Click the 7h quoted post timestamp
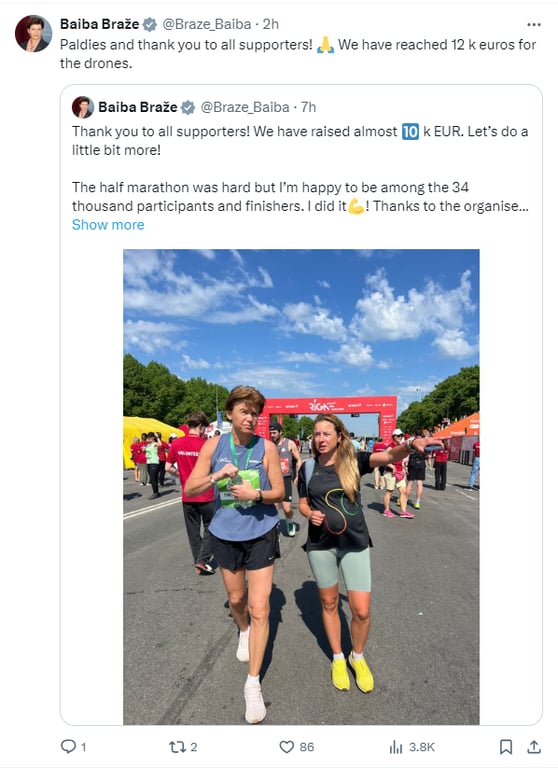 click(308, 107)
